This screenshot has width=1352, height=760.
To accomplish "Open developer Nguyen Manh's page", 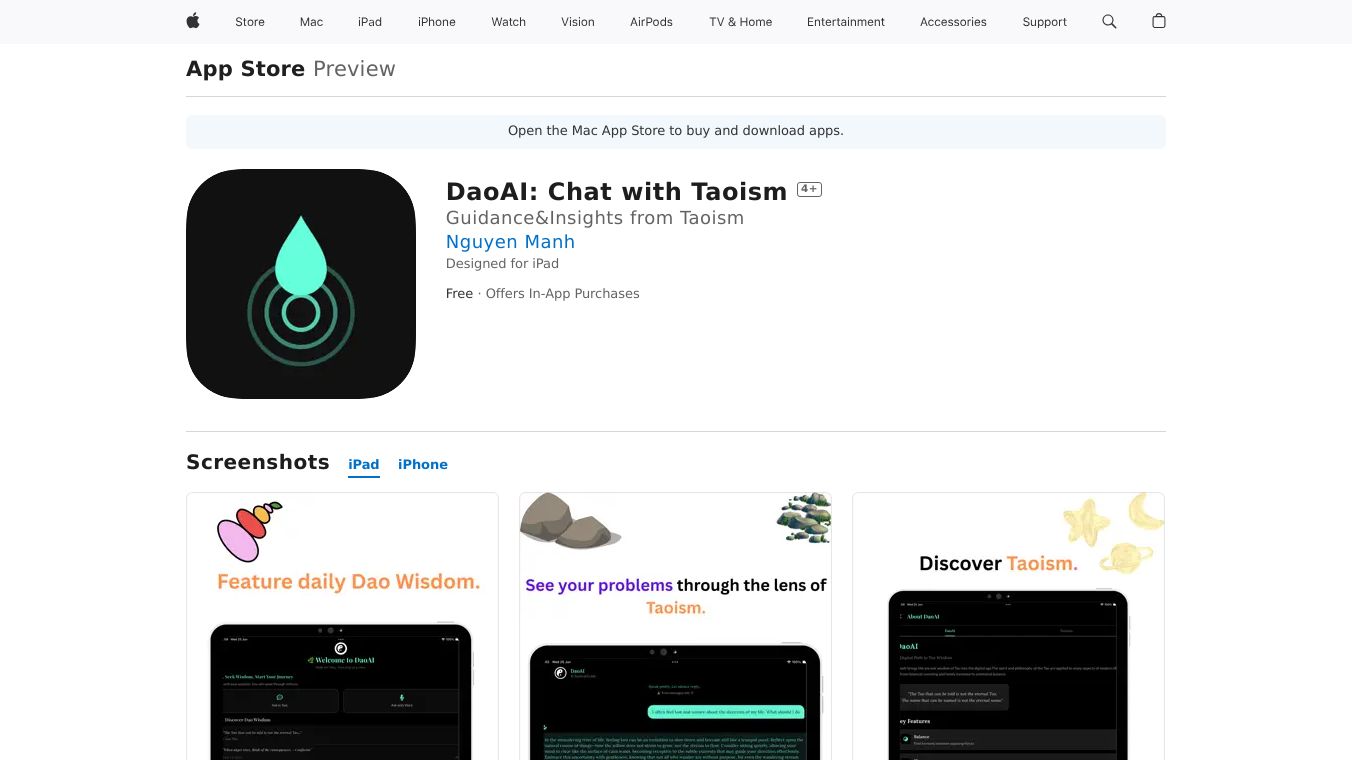I will [x=510, y=242].
